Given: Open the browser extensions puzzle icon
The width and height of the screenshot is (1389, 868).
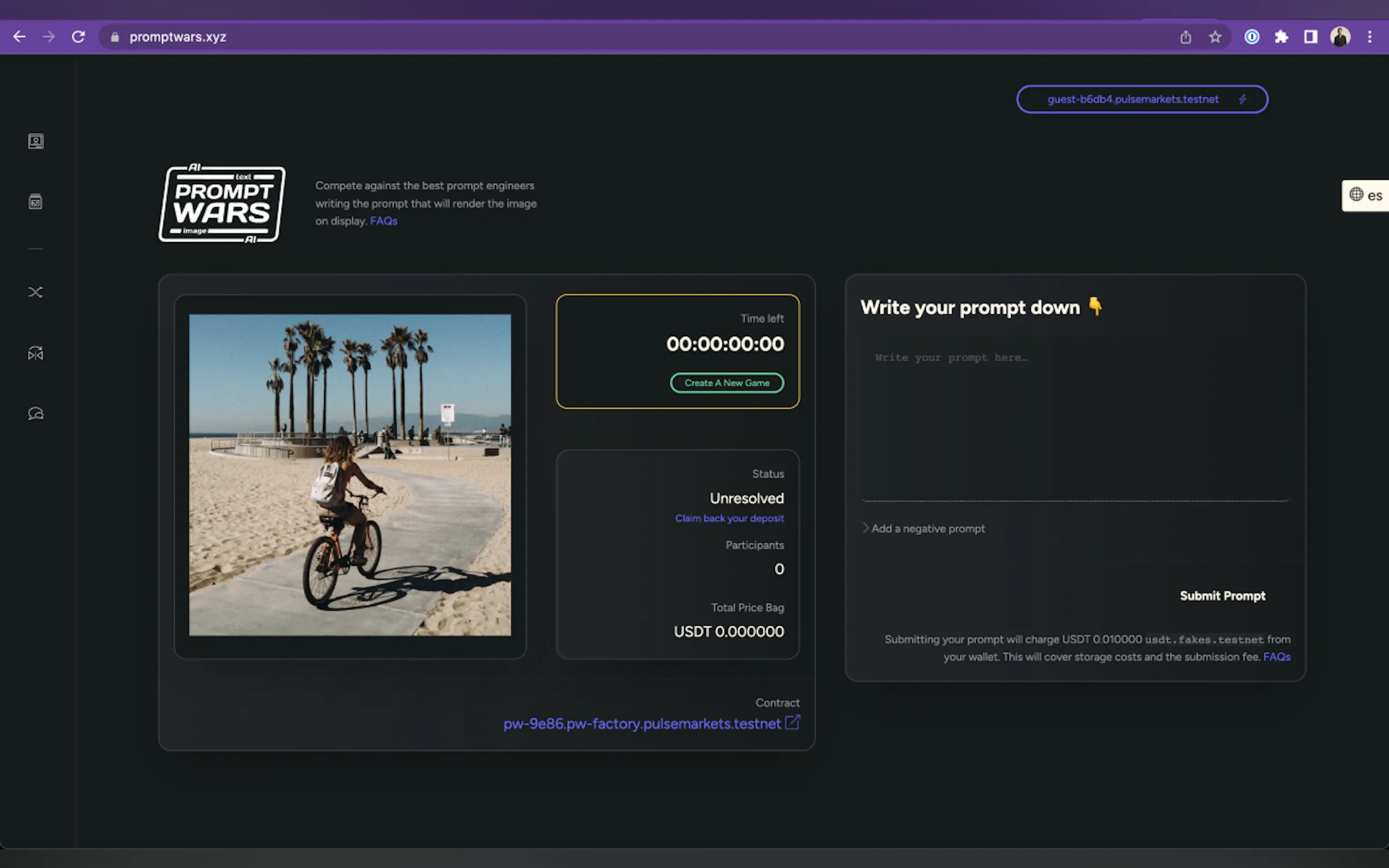Looking at the screenshot, I should 1281,37.
